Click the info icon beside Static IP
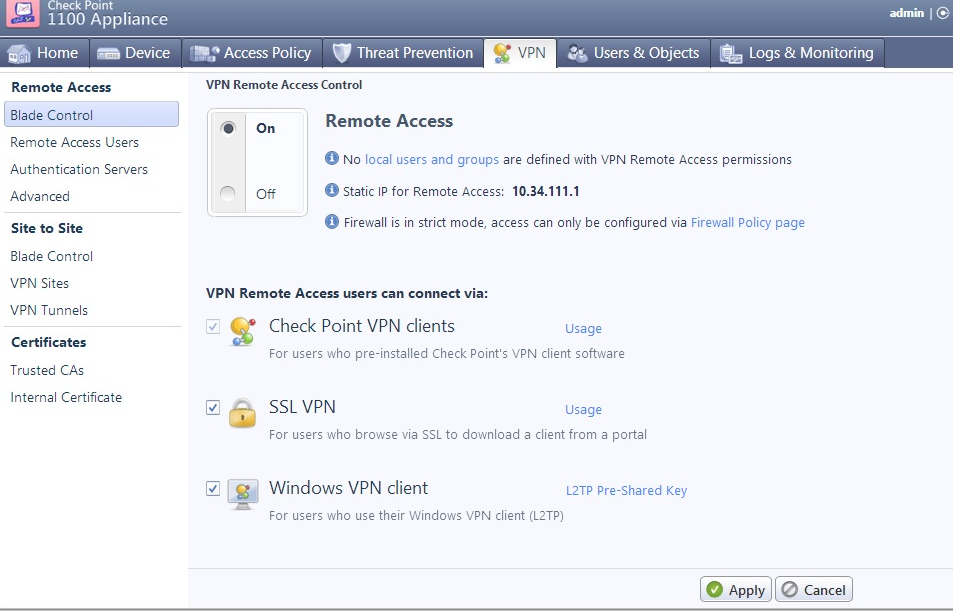This screenshot has height=611, width=953. 333,191
